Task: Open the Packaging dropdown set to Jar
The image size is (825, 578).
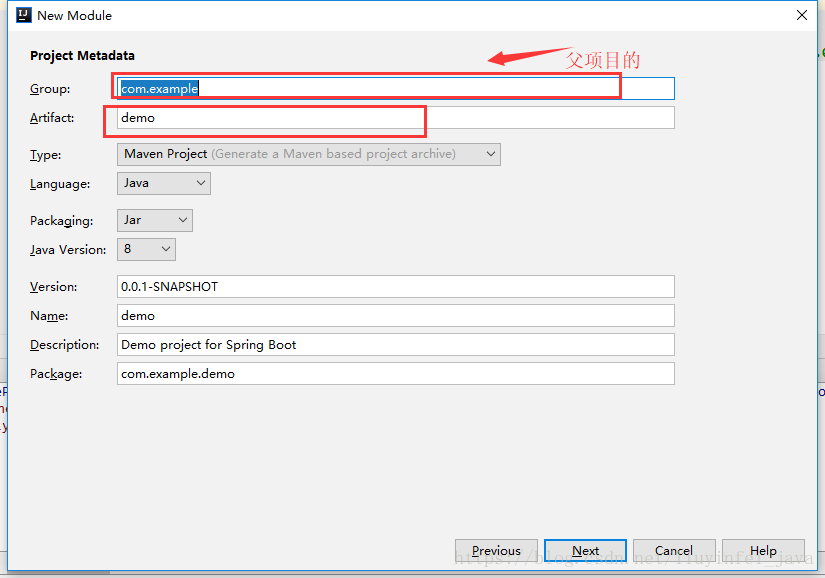Action: pyautogui.click(x=155, y=220)
